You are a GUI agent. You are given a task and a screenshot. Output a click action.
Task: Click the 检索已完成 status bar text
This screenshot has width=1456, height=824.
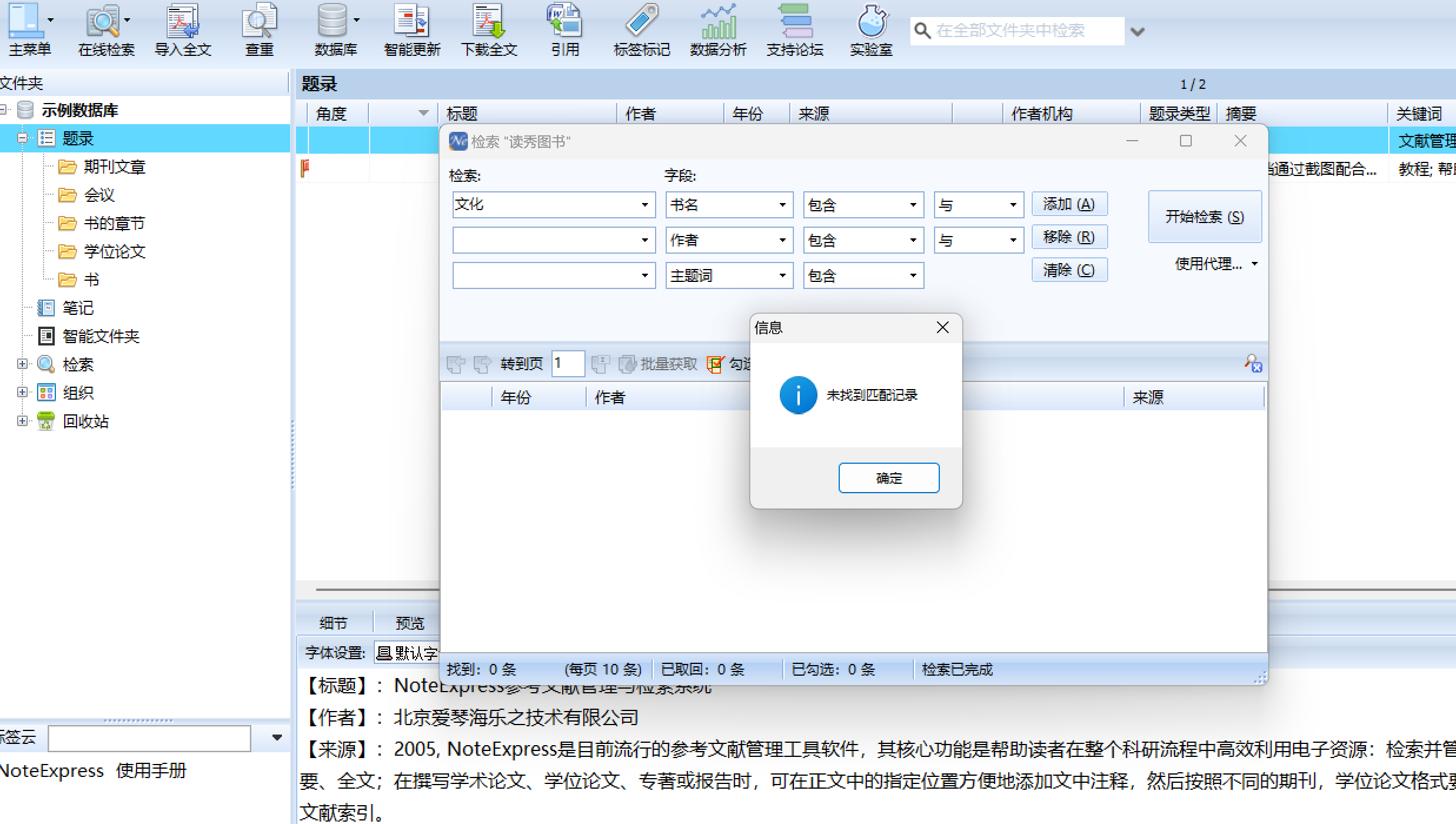tap(957, 669)
